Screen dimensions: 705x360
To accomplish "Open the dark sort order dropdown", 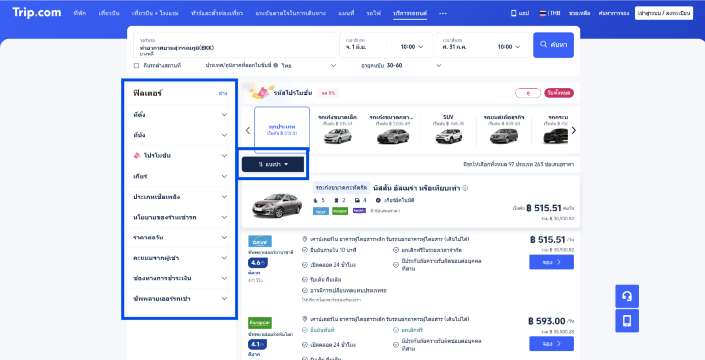I will [x=273, y=164].
